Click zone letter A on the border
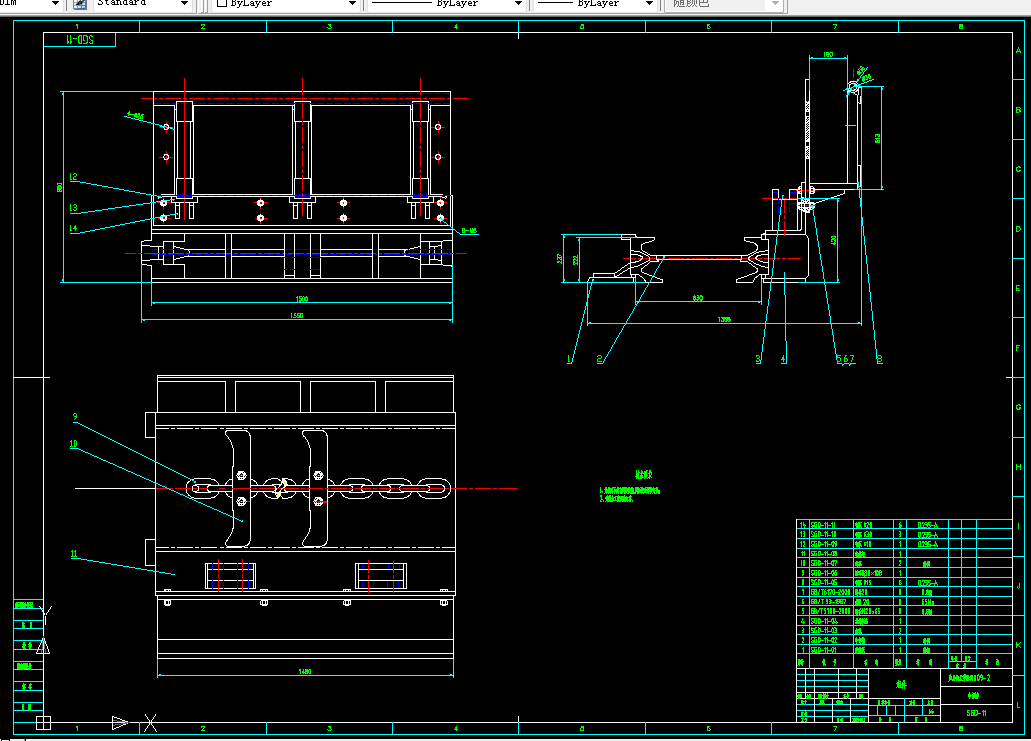The height and width of the screenshot is (741, 1031). coord(1019,51)
